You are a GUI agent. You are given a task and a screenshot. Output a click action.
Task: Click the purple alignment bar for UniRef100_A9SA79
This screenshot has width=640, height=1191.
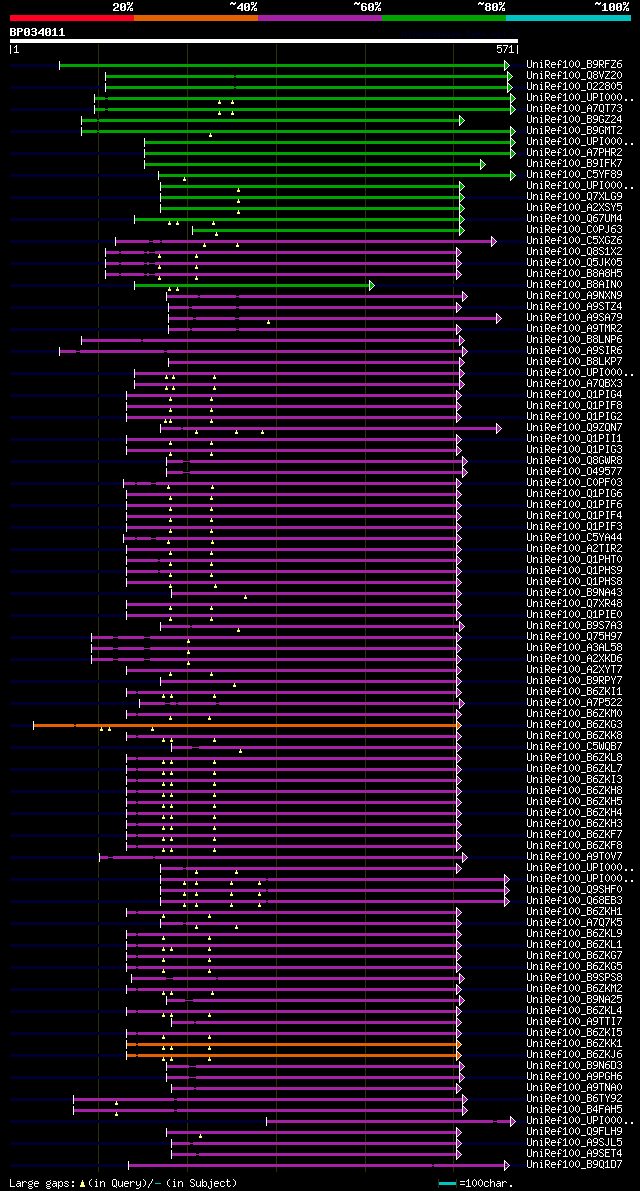tap(333, 318)
